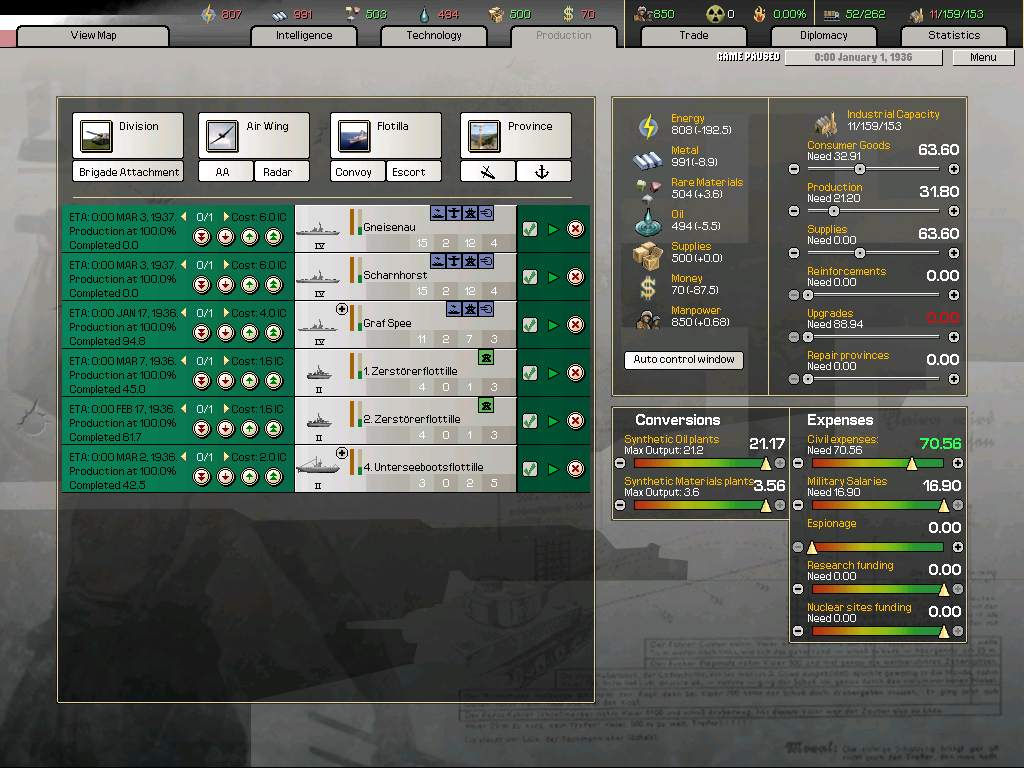This screenshot has width=1024, height=768.
Task: Click green play arrow for 1. Zerstörerflottille
Action: click(553, 373)
